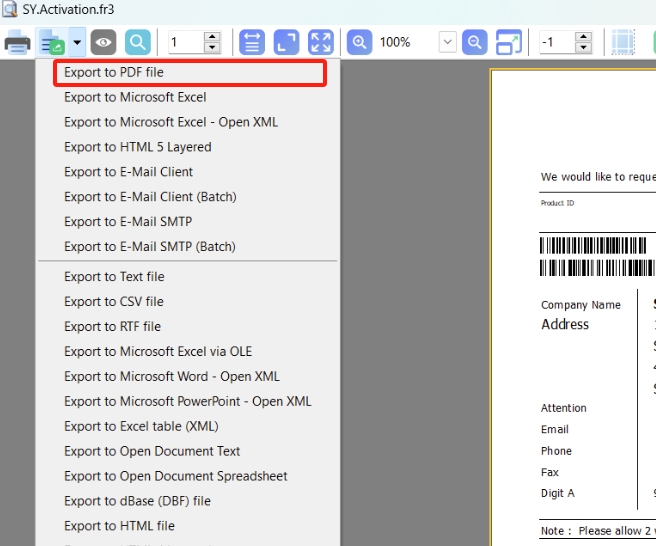Screen dimensions: 656x546
Task: Toggle the eye preview icon
Action: pos(103,42)
